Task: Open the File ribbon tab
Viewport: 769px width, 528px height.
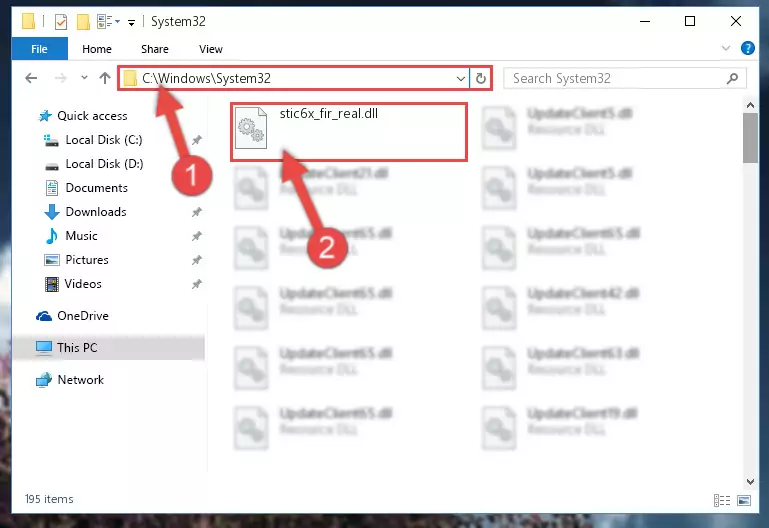Action: click(39, 49)
